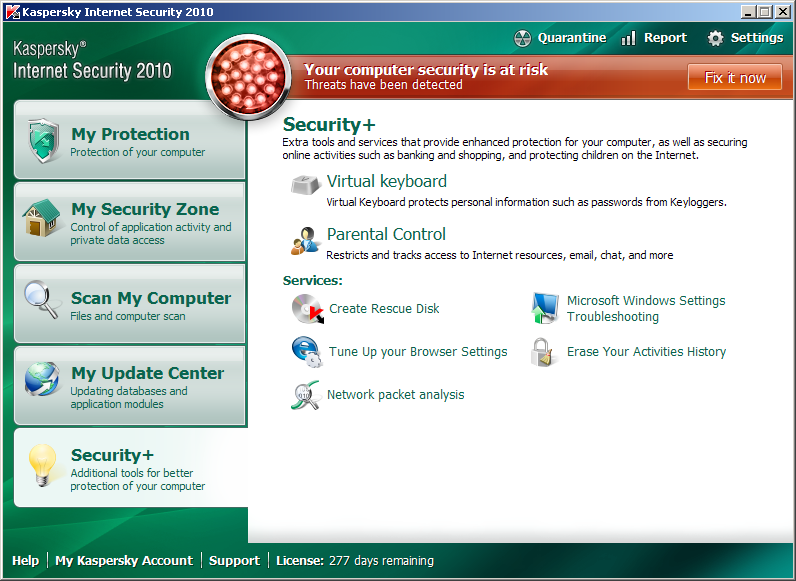Click the 'Services:' heading text
The image size is (796, 581).
[x=313, y=280]
